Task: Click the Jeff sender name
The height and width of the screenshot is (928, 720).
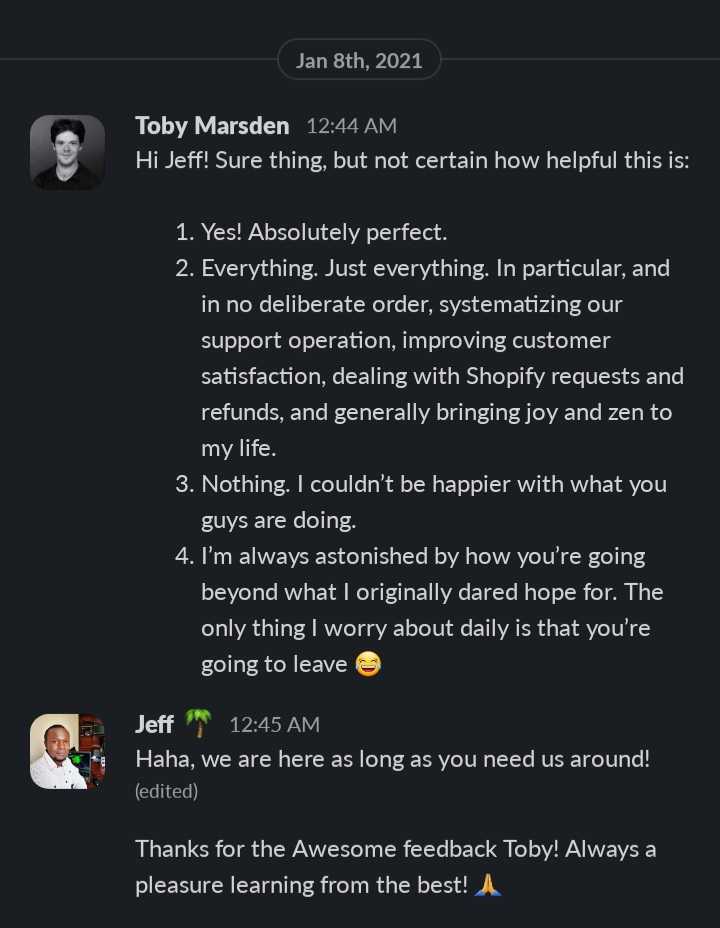Action: pos(154,724)
